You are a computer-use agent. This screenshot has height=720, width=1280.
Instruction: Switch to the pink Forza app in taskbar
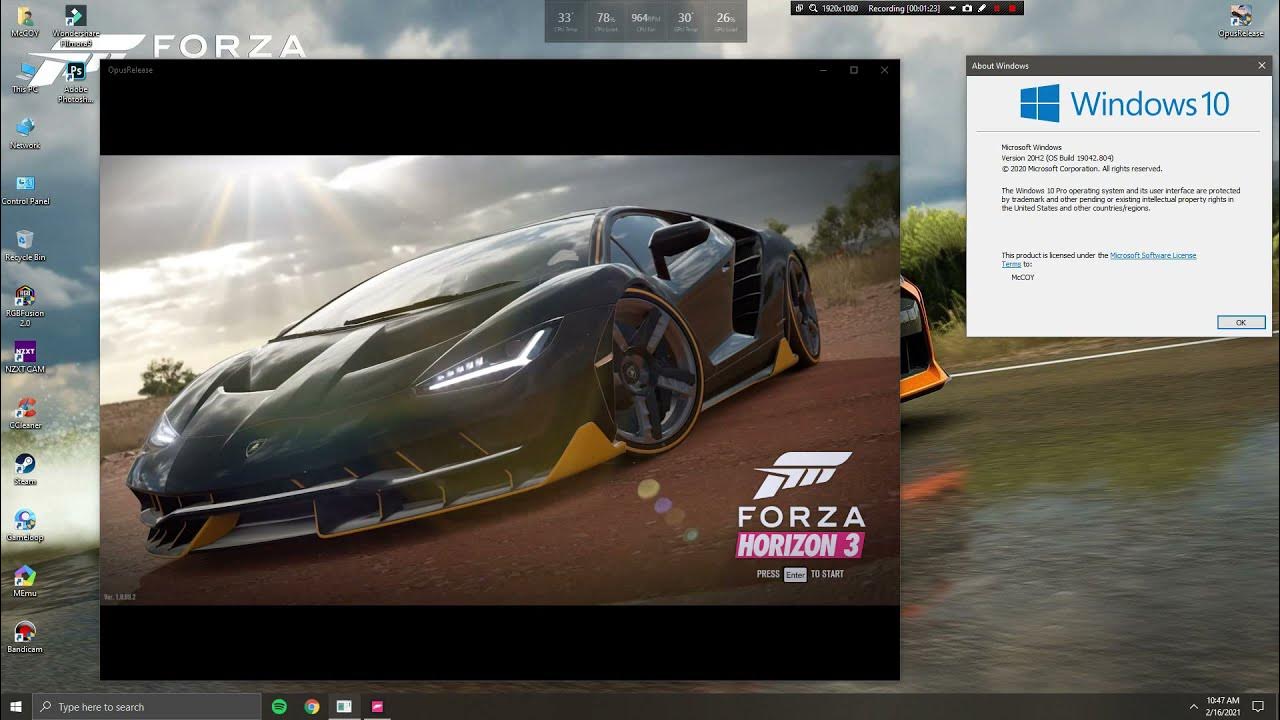377,706
